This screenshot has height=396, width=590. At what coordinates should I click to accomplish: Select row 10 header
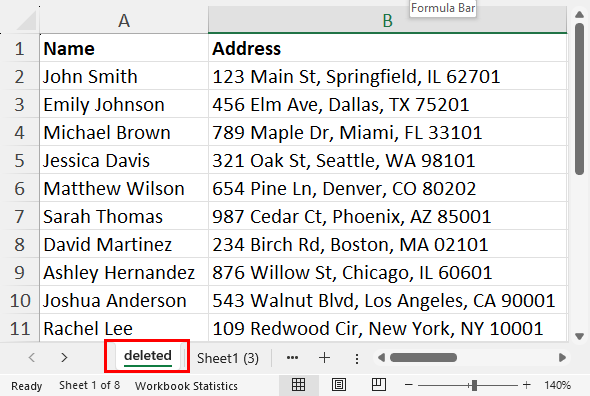point(20,300)
